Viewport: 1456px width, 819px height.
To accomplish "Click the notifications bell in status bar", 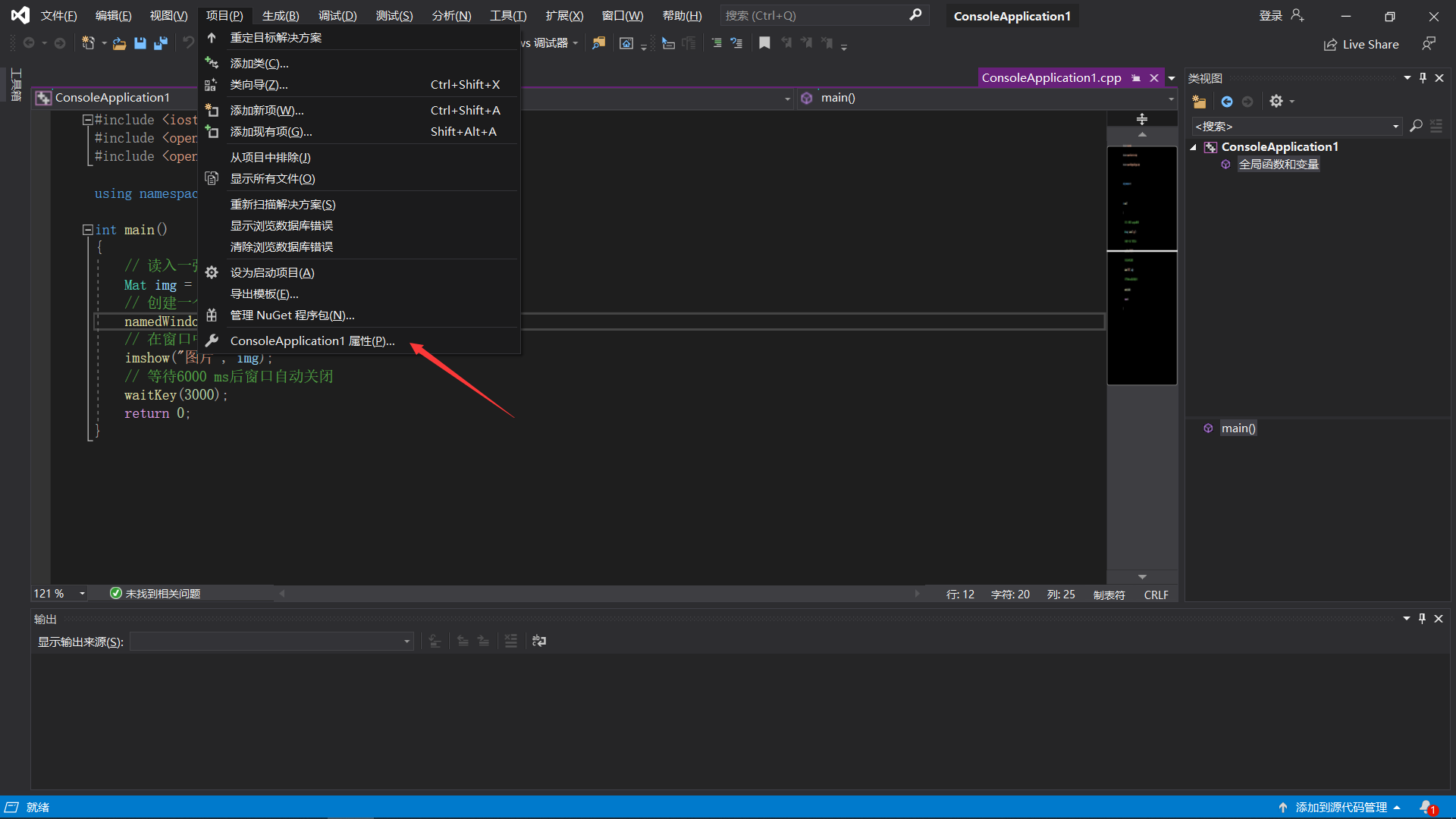I will point(1426,807).
